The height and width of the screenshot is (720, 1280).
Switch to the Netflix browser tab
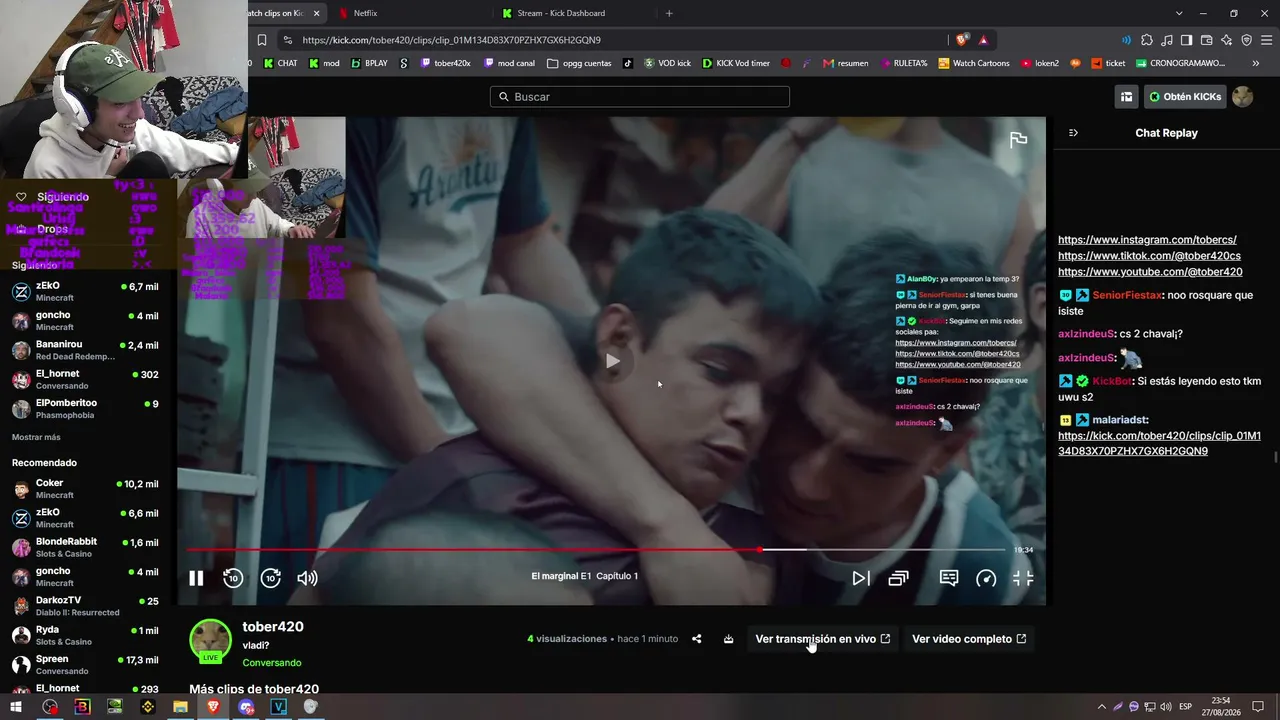(410, 13)
